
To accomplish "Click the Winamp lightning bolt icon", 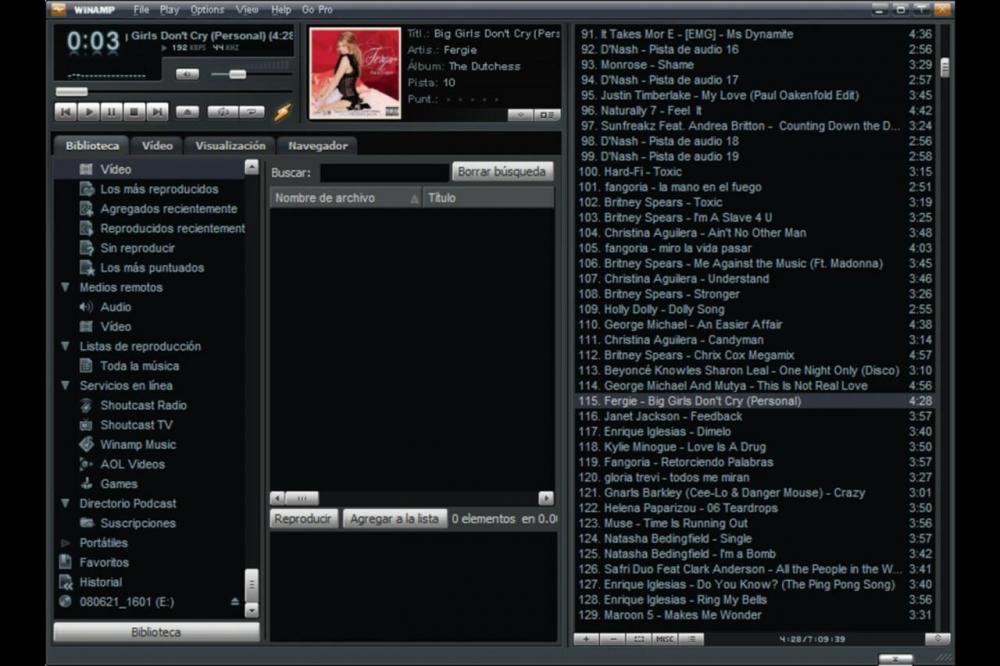I will 282,112.
